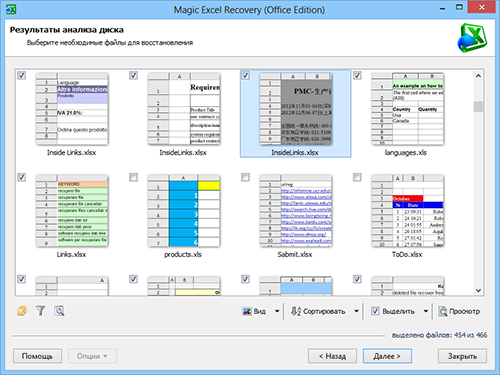
Task: Click the Далее next button
Action: pyautogui.click(x=387, y=356)
